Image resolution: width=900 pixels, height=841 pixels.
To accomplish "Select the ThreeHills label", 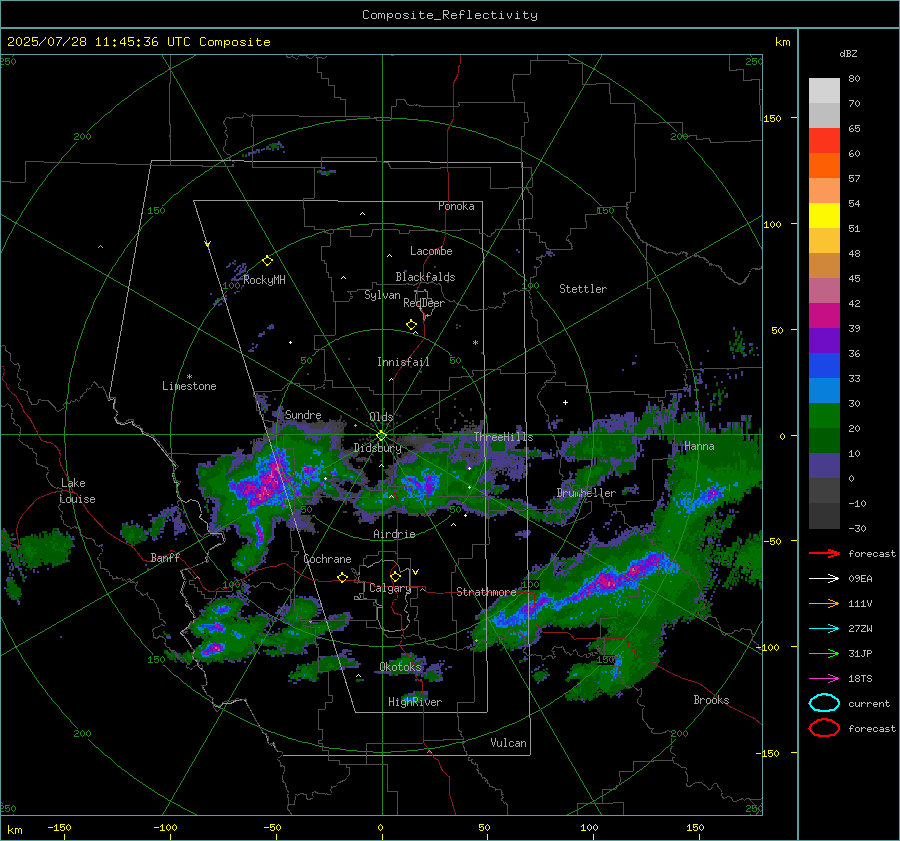I will (x=503, y=437).
